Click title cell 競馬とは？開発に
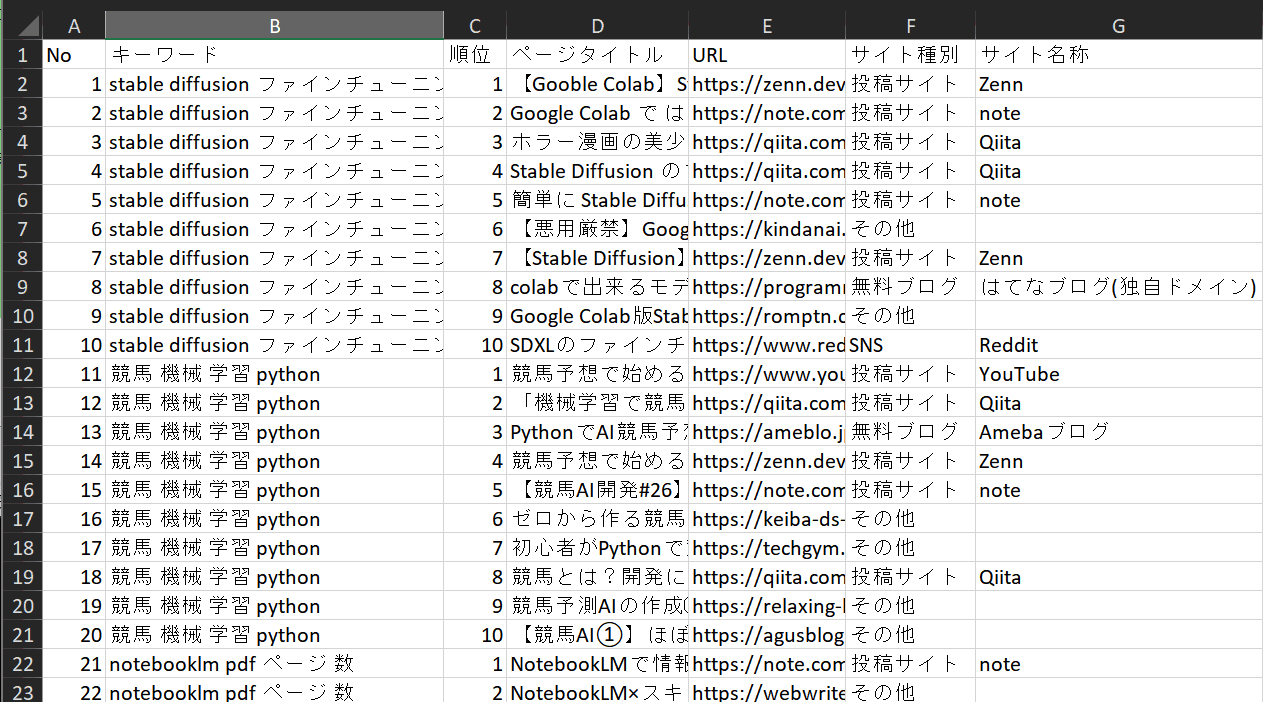 598,577
